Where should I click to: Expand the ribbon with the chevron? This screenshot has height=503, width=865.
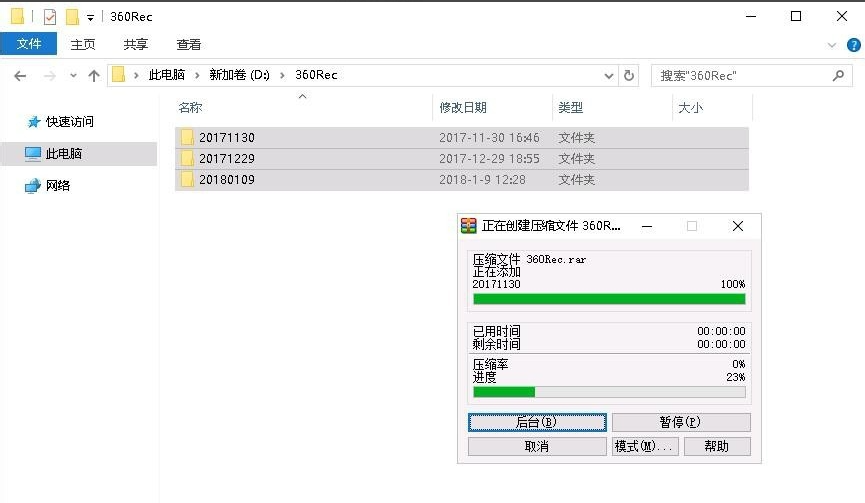click(832, 45)
